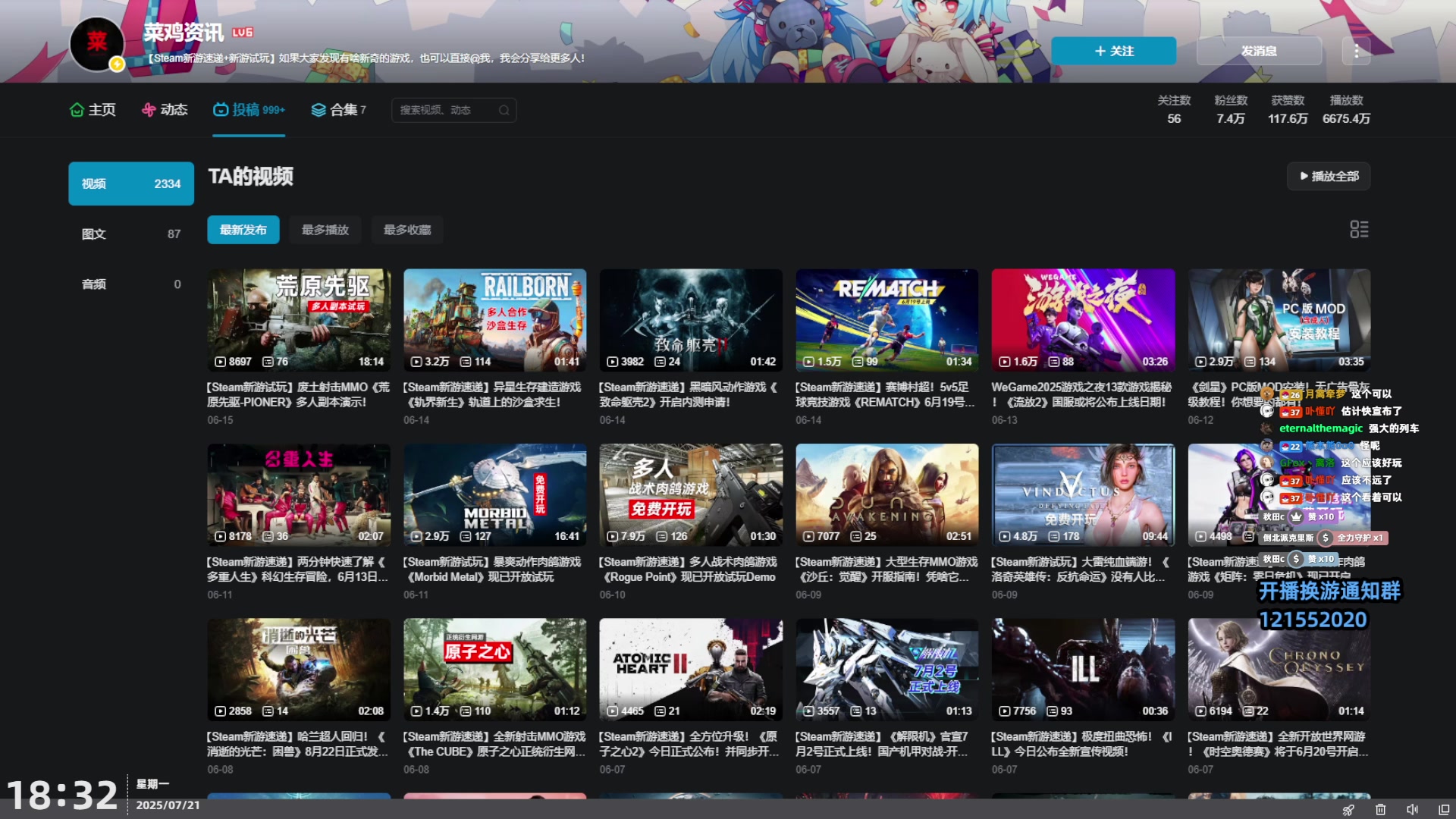Open the 解限机 7月2号 video thumbnail
The width and height of the screenshot is (1456, 819).
(x=886, y=670)
